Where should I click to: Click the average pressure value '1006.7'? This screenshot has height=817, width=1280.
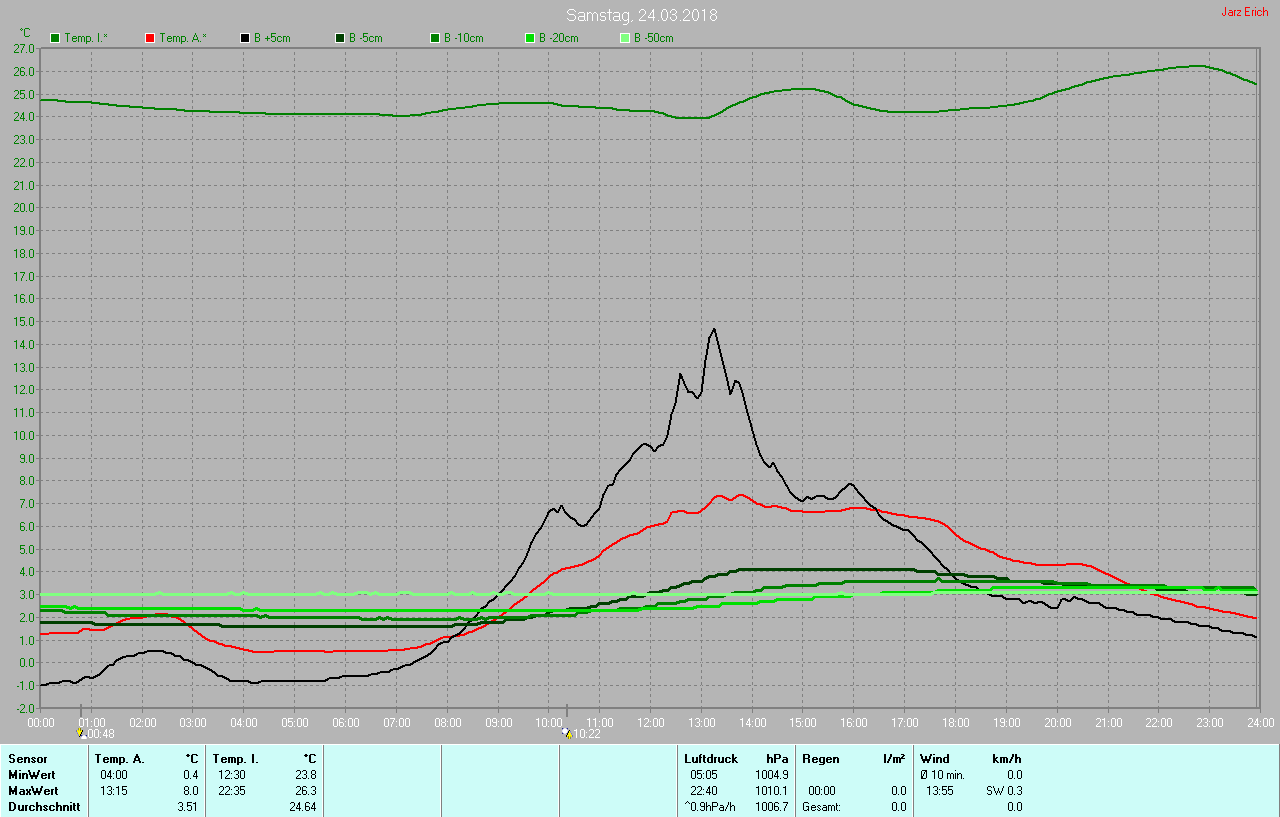pos(771,807)
